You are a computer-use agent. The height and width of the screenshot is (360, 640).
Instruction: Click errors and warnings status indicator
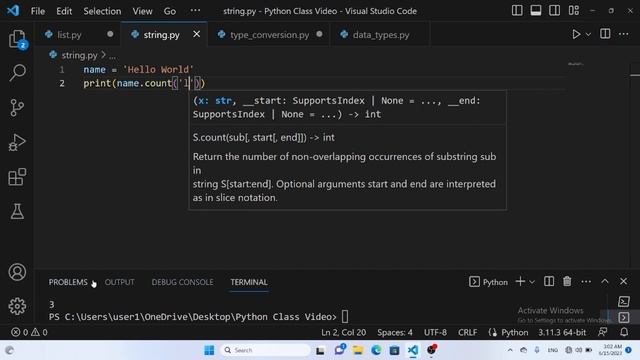[x=29, y=332]
